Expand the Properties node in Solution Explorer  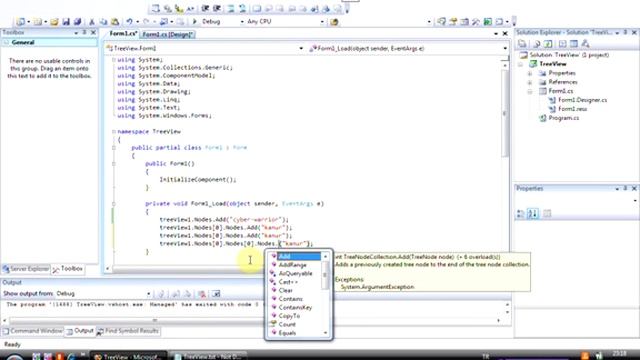[530, 73]
